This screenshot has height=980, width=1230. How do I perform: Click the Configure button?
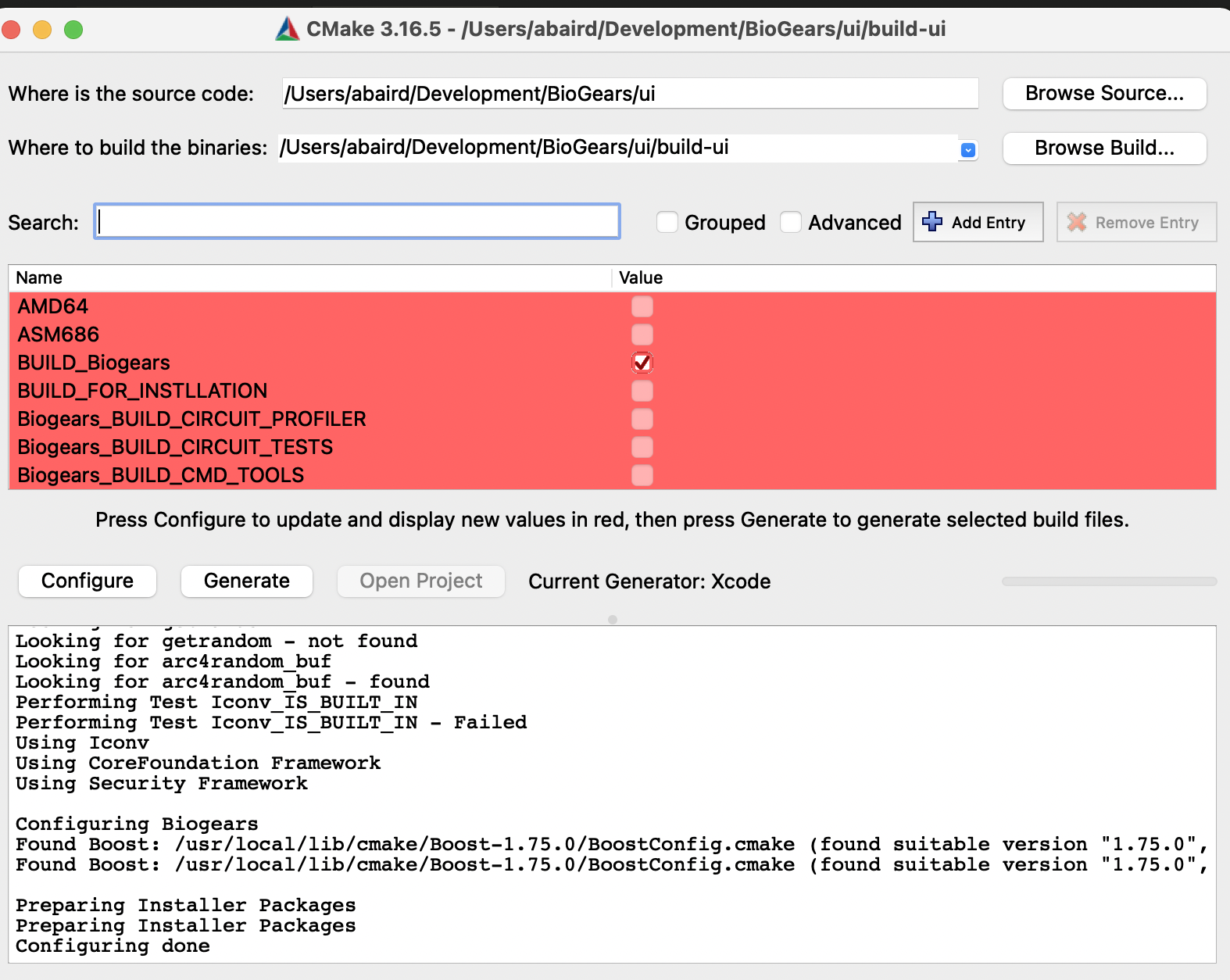(x=88, y=581)
